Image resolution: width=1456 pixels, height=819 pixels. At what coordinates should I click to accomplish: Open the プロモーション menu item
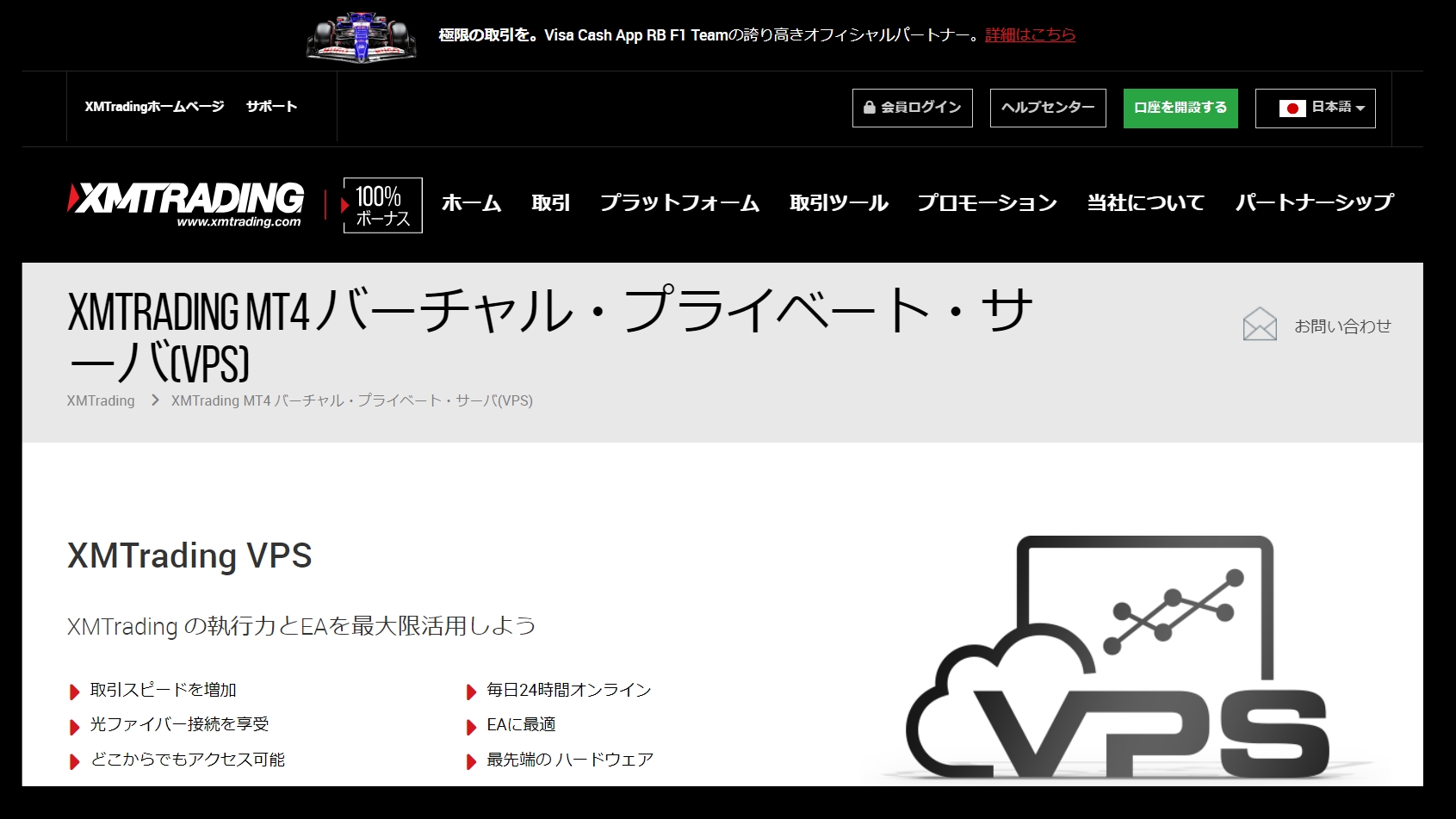pos(987,203)
